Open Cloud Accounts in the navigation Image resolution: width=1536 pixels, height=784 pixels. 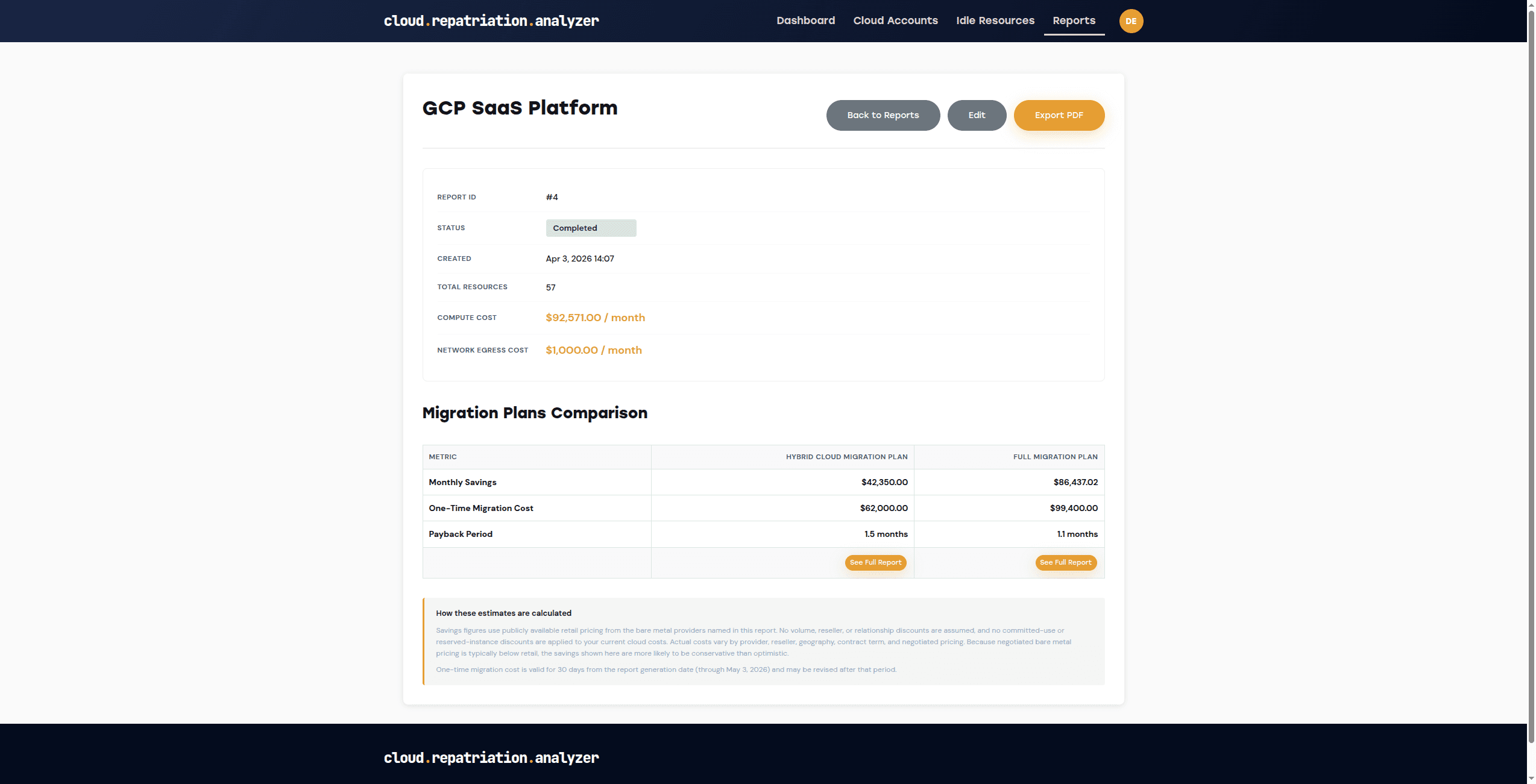(x=895, y=20)
